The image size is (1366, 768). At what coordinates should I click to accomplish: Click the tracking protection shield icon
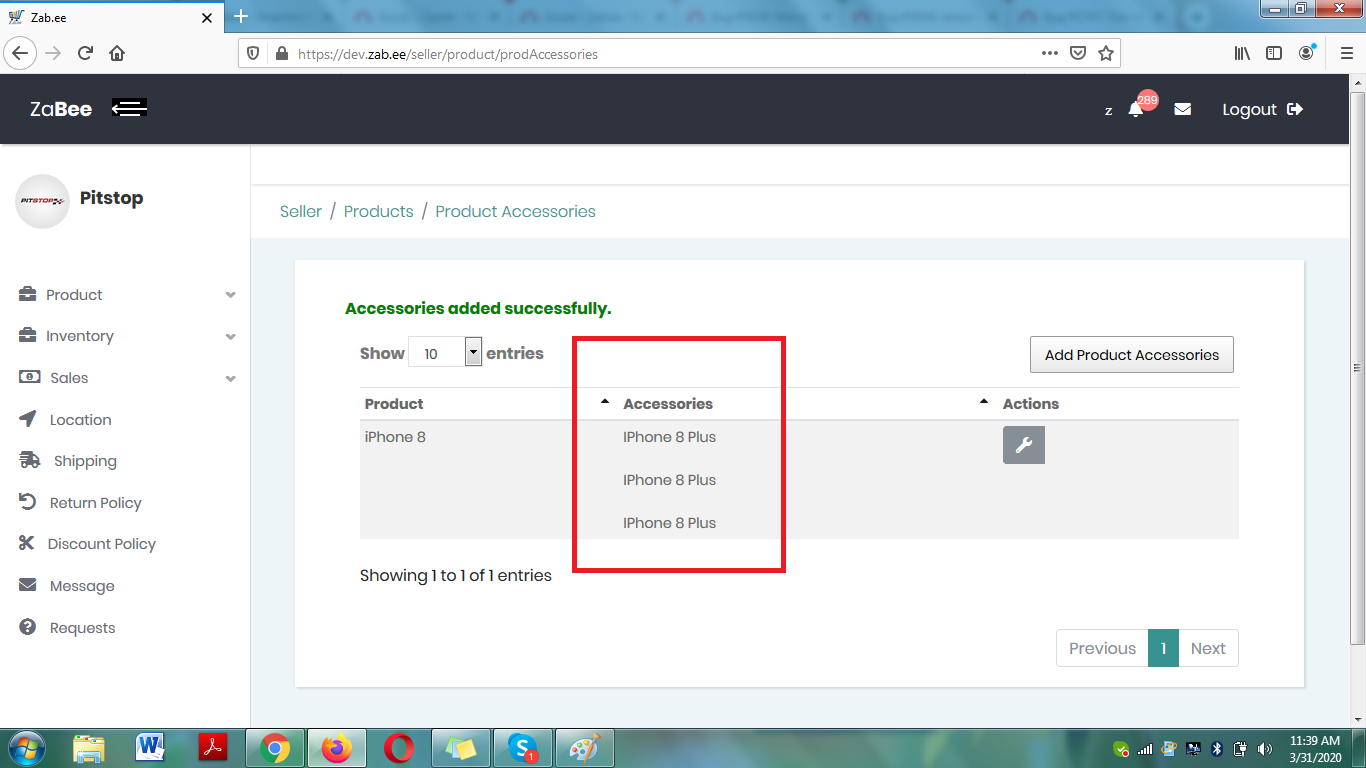pyautogui.click(x=253, y=54)
